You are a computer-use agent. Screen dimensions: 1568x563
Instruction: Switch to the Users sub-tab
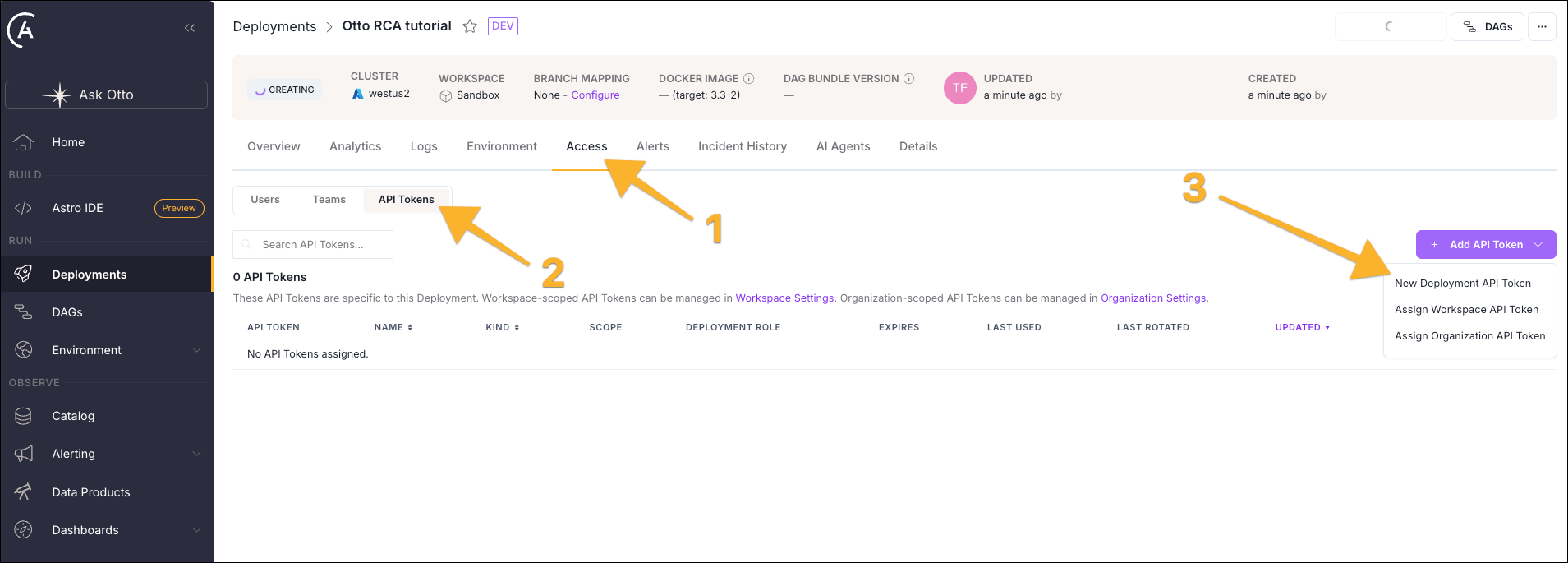[265, 200]
